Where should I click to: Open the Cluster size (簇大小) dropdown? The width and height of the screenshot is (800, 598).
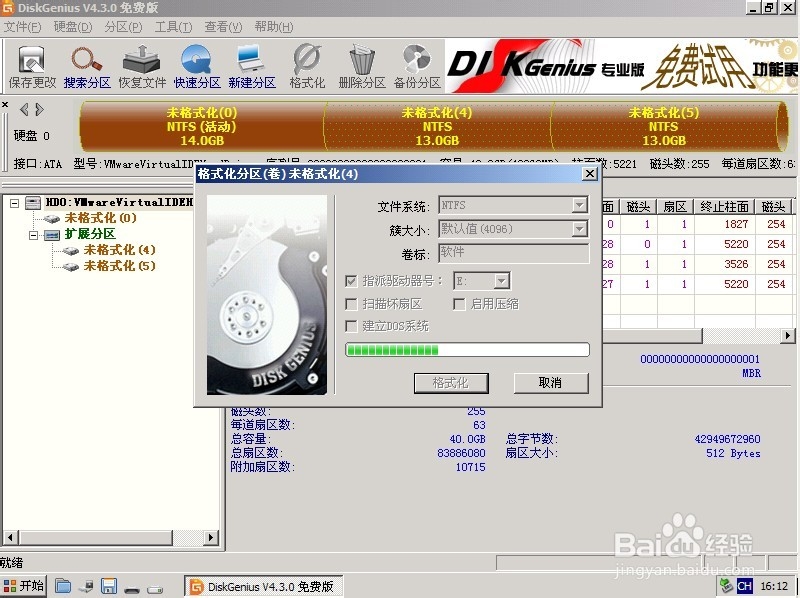pyautogui.click(x=579, y=229)
